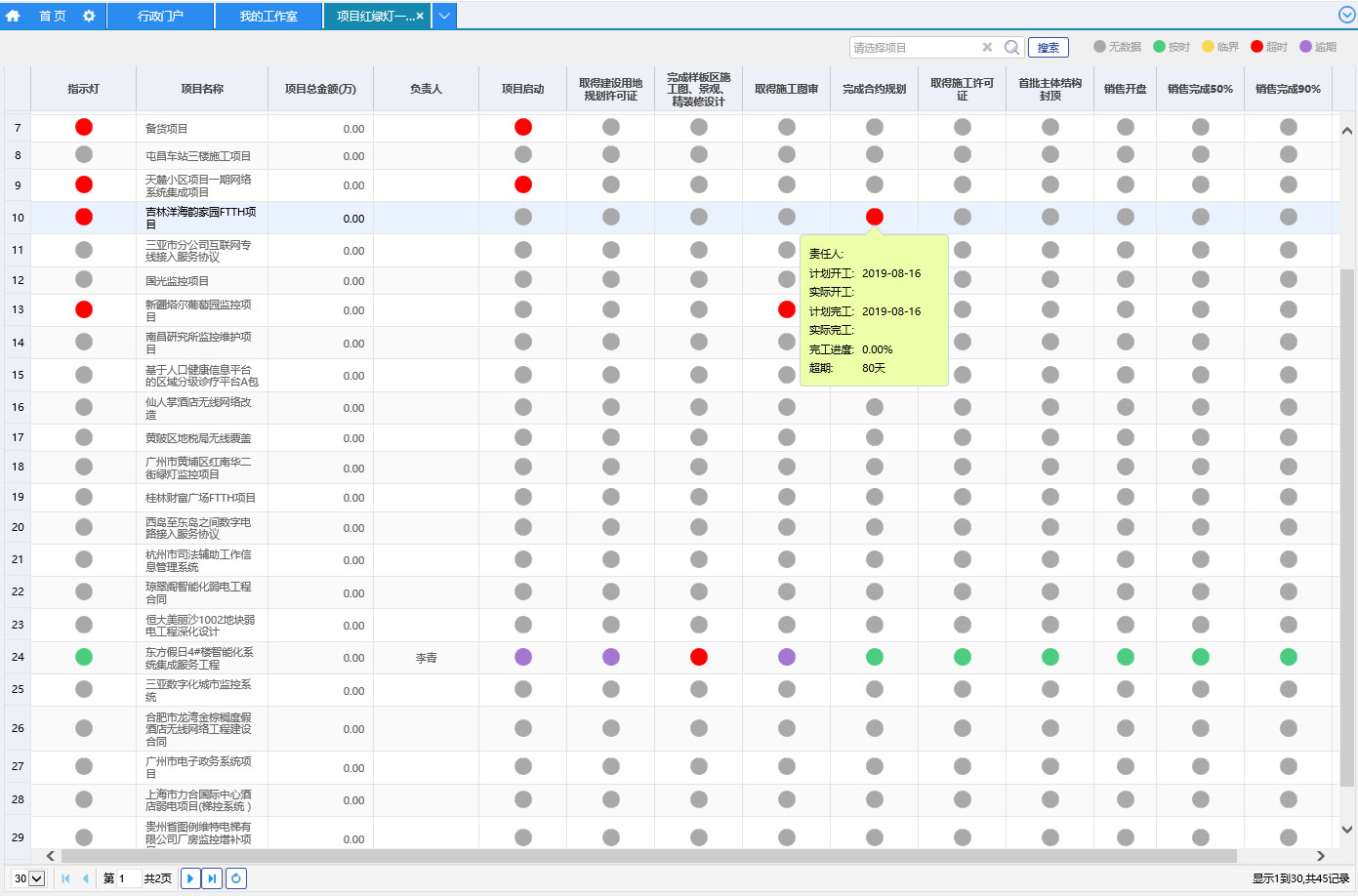Click the horizontal scrollbar's right arrow
This screenshot has width=1358, height=896.
pos(1321,856)
